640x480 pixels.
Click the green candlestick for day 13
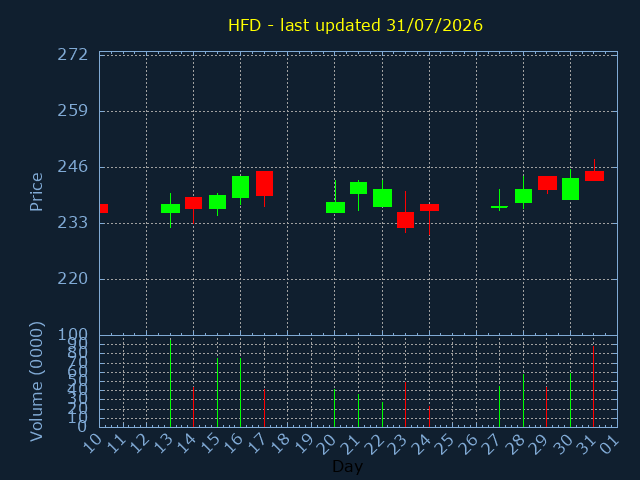pyautogui.click(x=170, y=209)
